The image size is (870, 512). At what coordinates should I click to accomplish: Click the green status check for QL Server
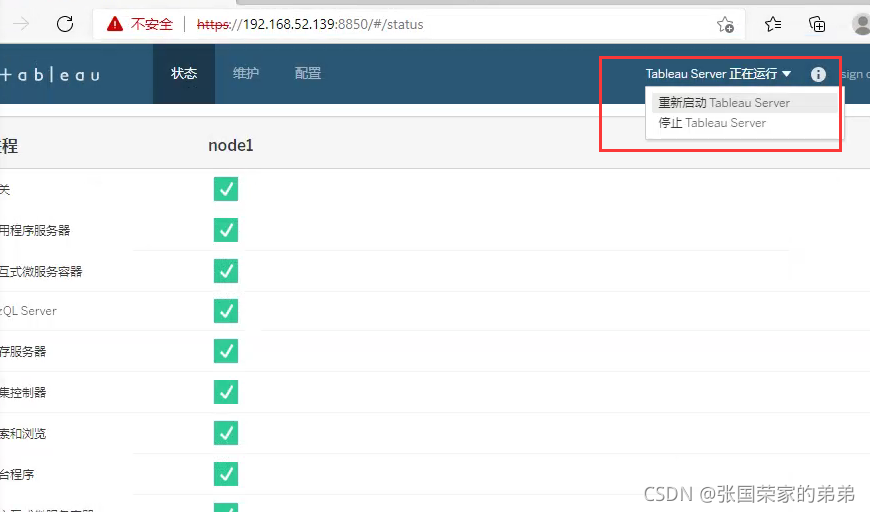[x=226, y=311]
